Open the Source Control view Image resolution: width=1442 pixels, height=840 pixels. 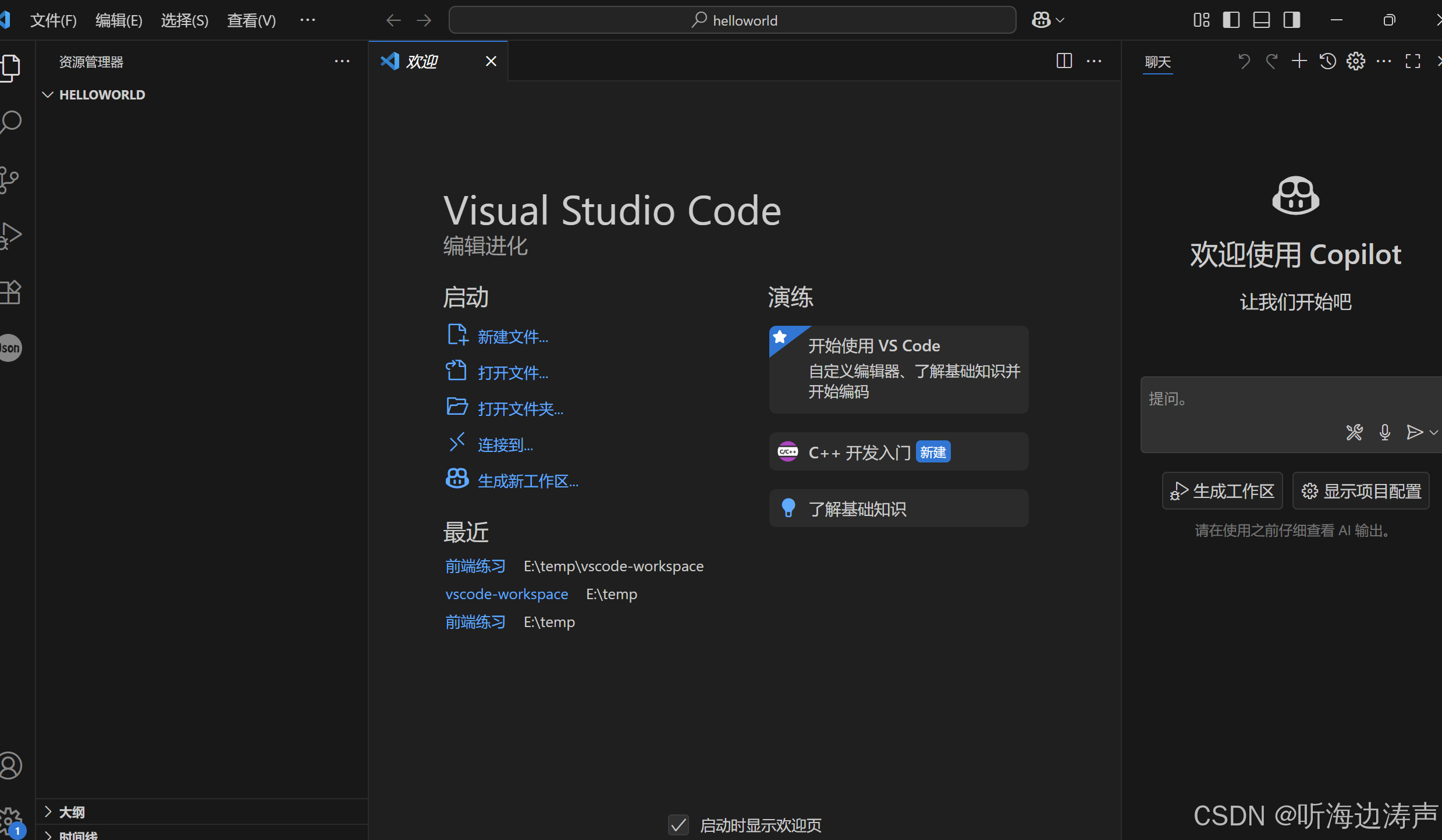9,180
